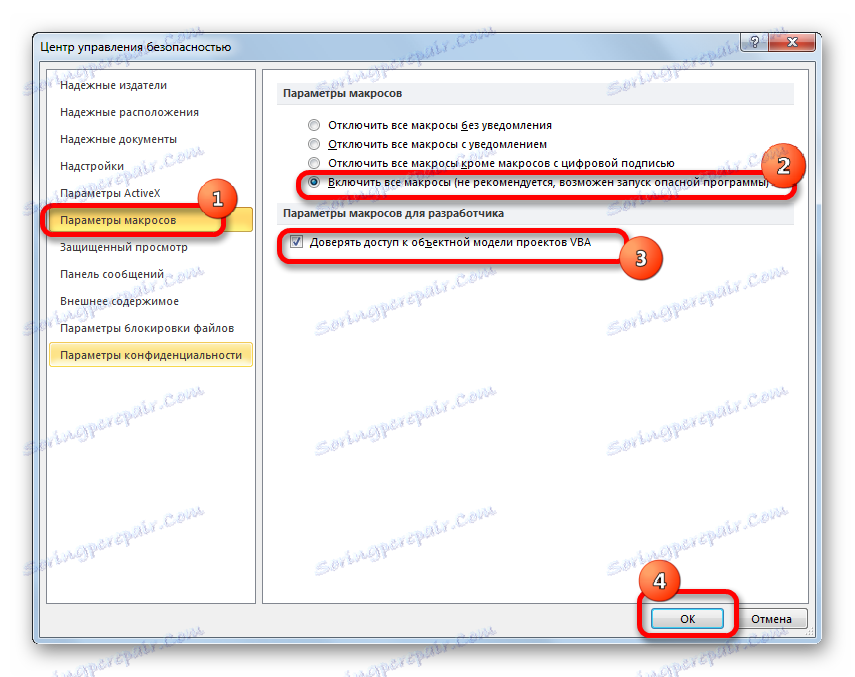
Task: Switch to Параметры ActiveX settings
Action: (x=150, y=194)
